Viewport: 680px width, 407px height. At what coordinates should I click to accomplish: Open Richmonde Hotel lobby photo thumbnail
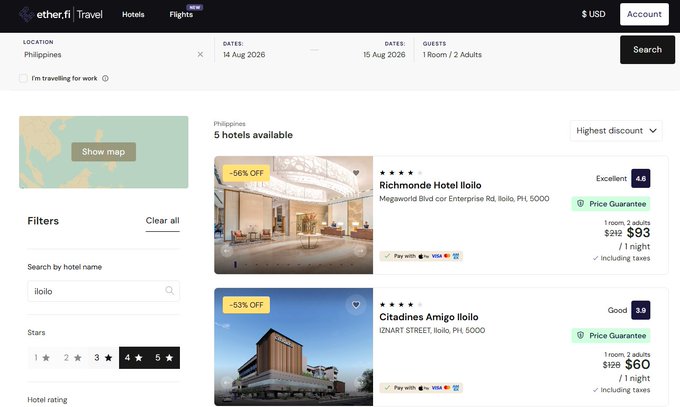294,215
